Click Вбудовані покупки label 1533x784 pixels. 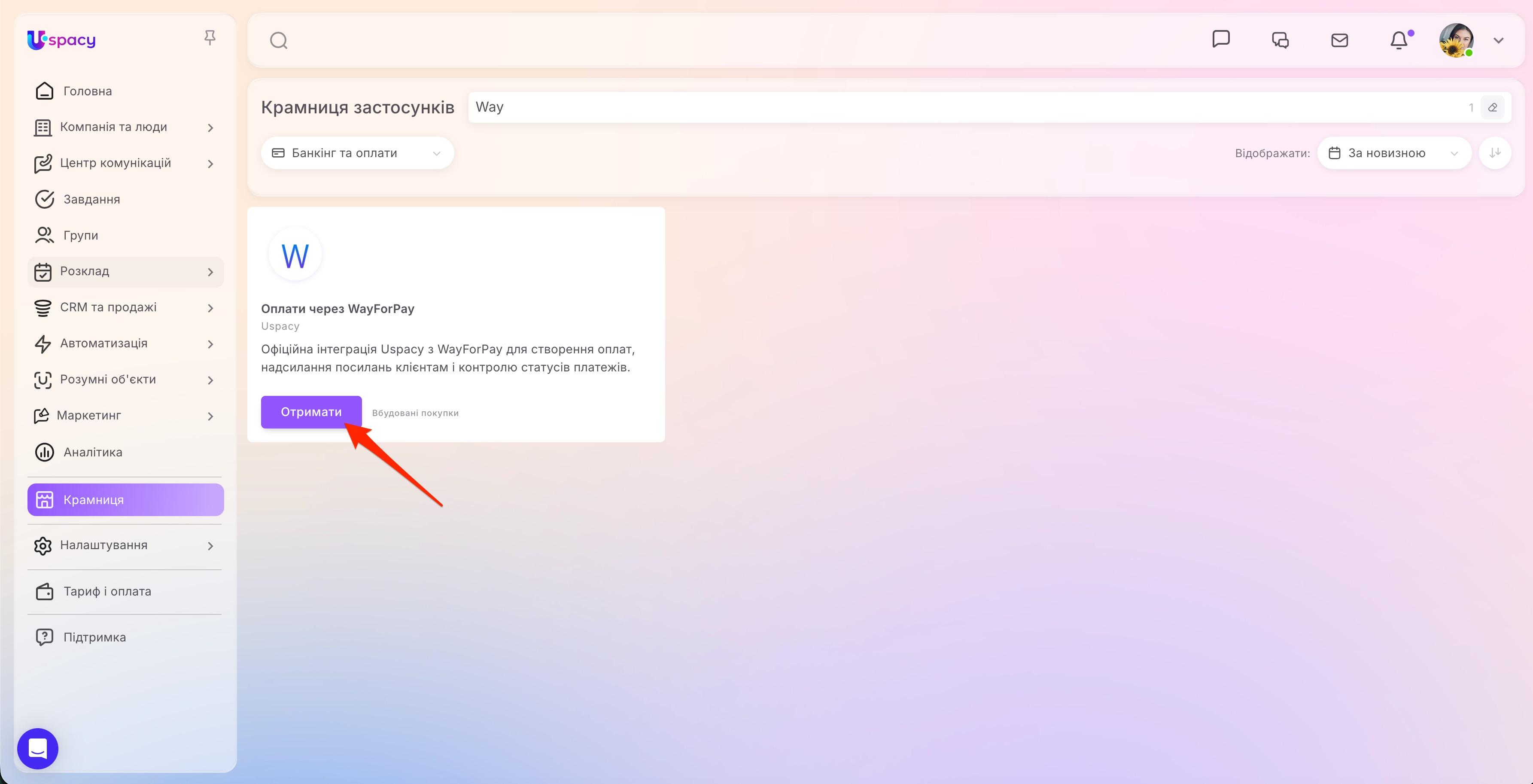pyautogui.click(x=415, y=413)
